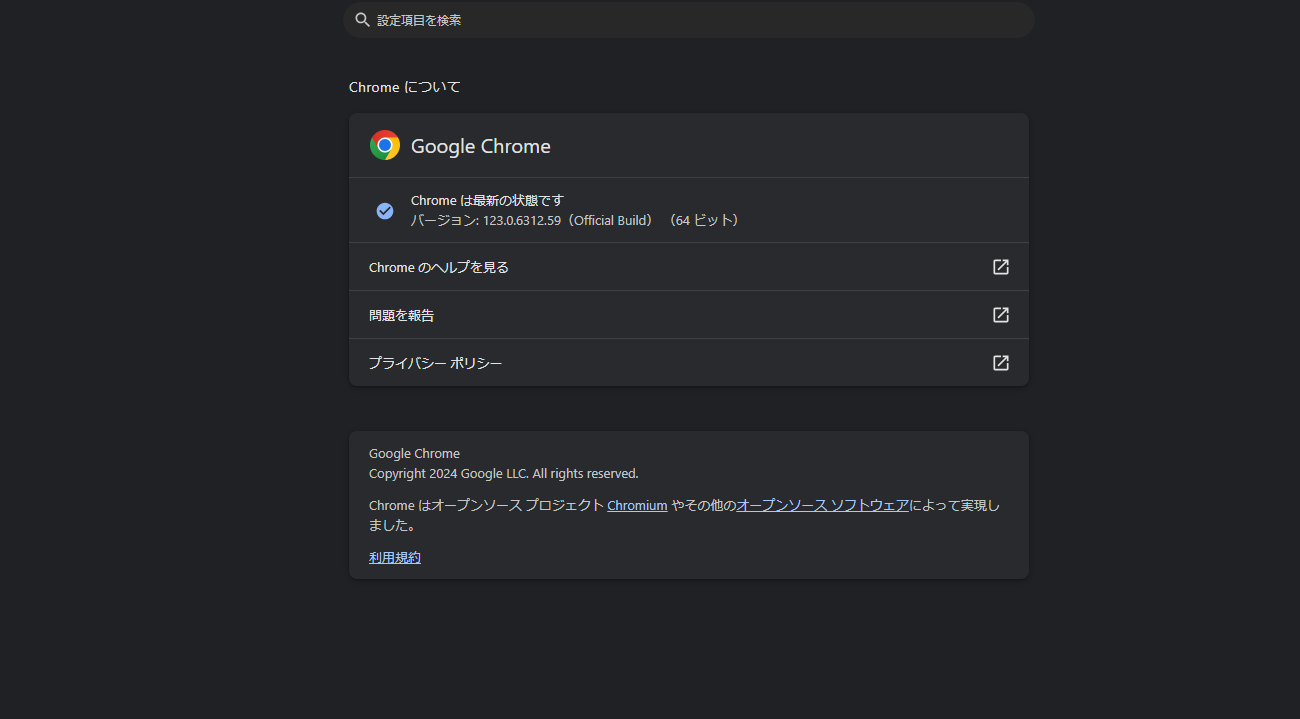Click the (64 ビット) text in version line
The width and height of the screenshot is (1300, 719).
pyautogui.click(x=705, y=220)
